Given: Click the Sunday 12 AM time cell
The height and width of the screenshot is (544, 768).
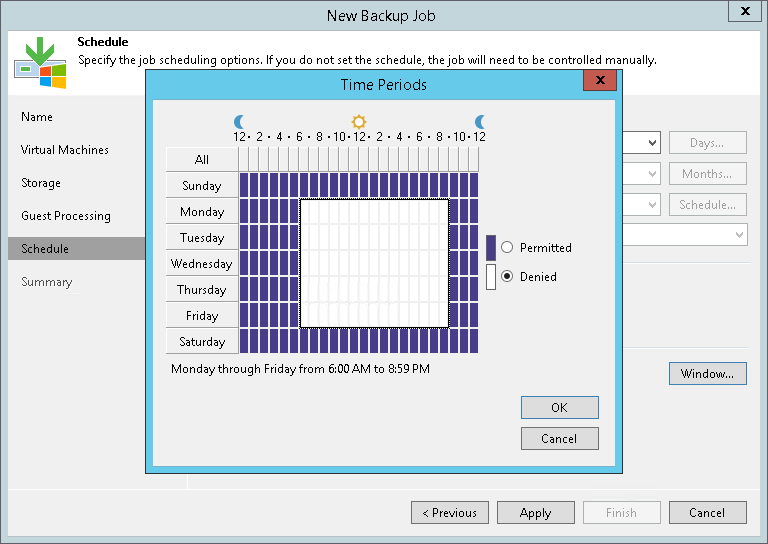Looking at the screenshot, I should (244, 186).
